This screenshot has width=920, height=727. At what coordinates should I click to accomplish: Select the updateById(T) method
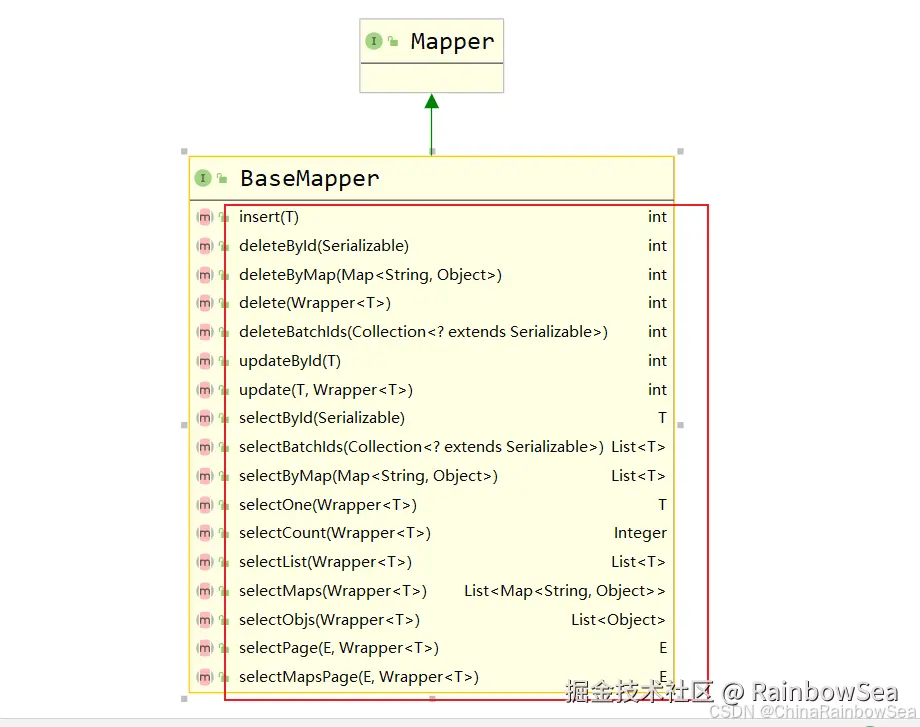(x=290, y=361)
